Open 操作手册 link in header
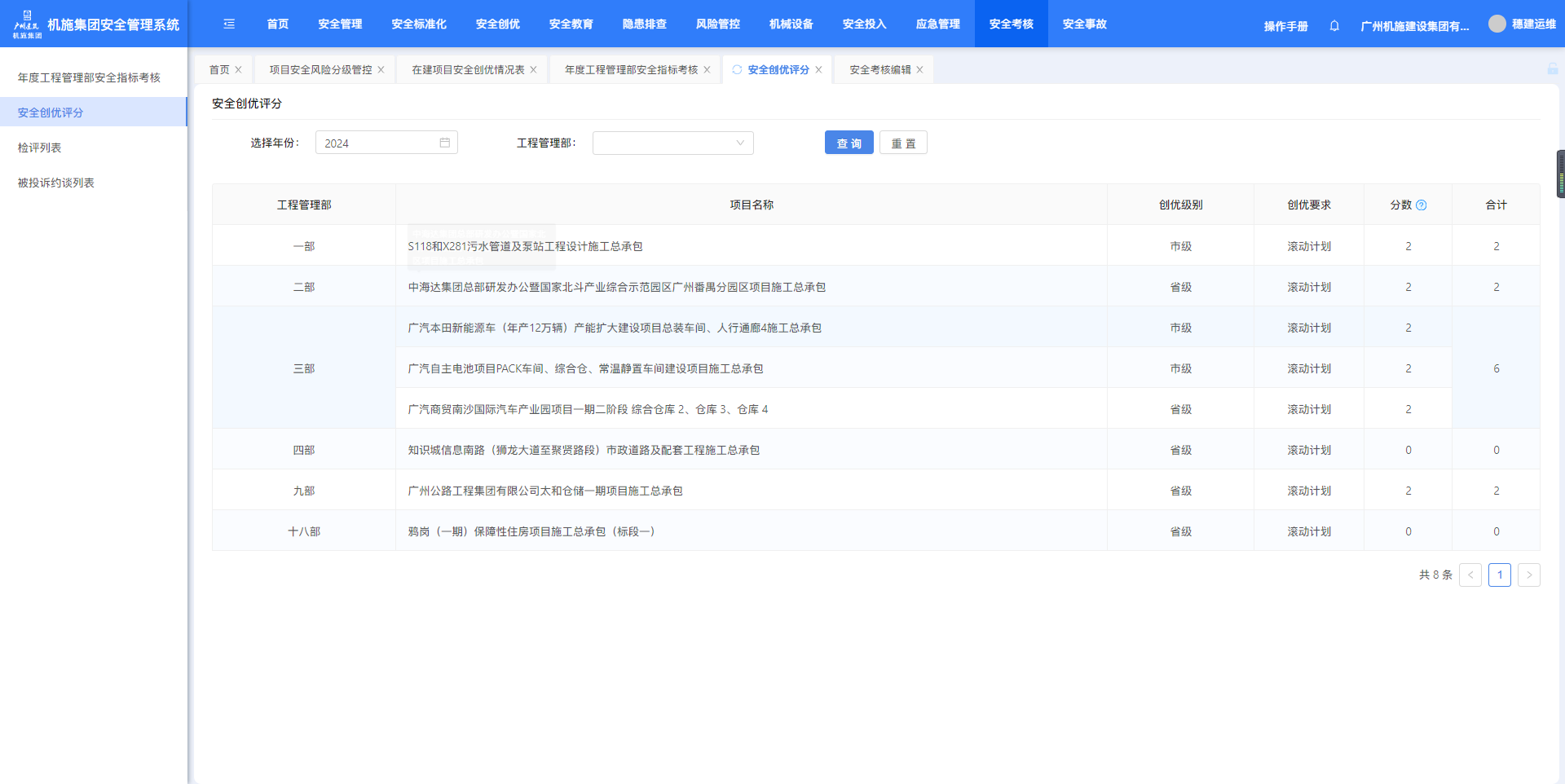This screenshot has width=1565, height=784. pos(1285,26)
